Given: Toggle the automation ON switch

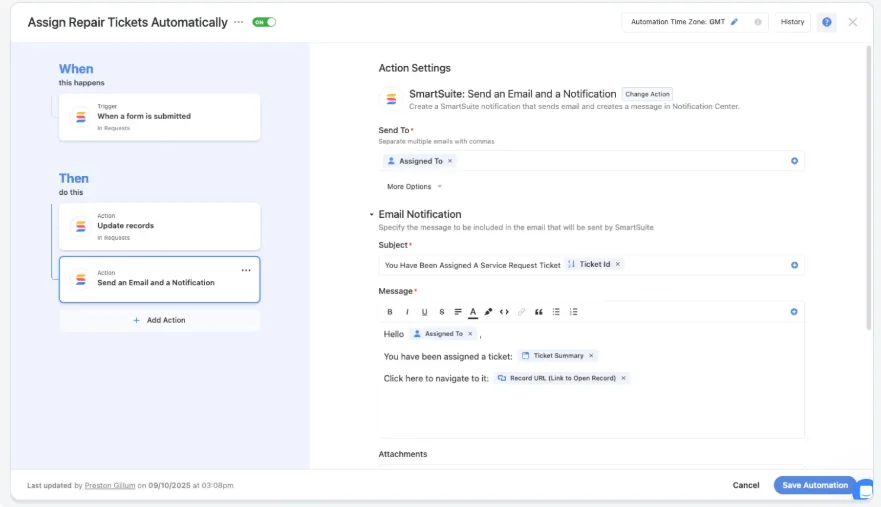Looking at the screenshot, I should pyautogui.click(x=264, y=22).
